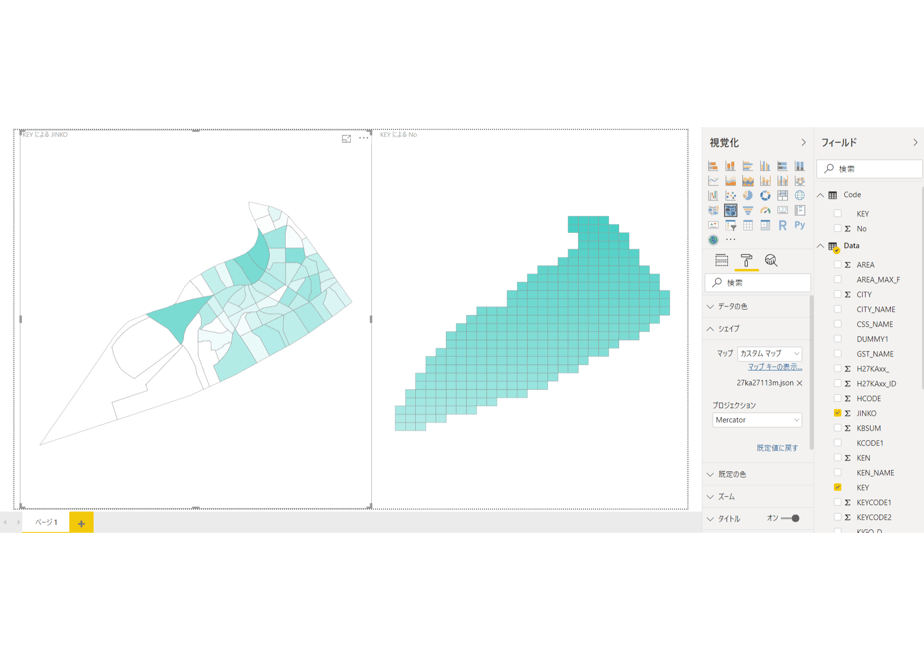Viewport: 924px width, 660px height.
Task: Check the AREA field checkbox
Action: pos(837,265)
